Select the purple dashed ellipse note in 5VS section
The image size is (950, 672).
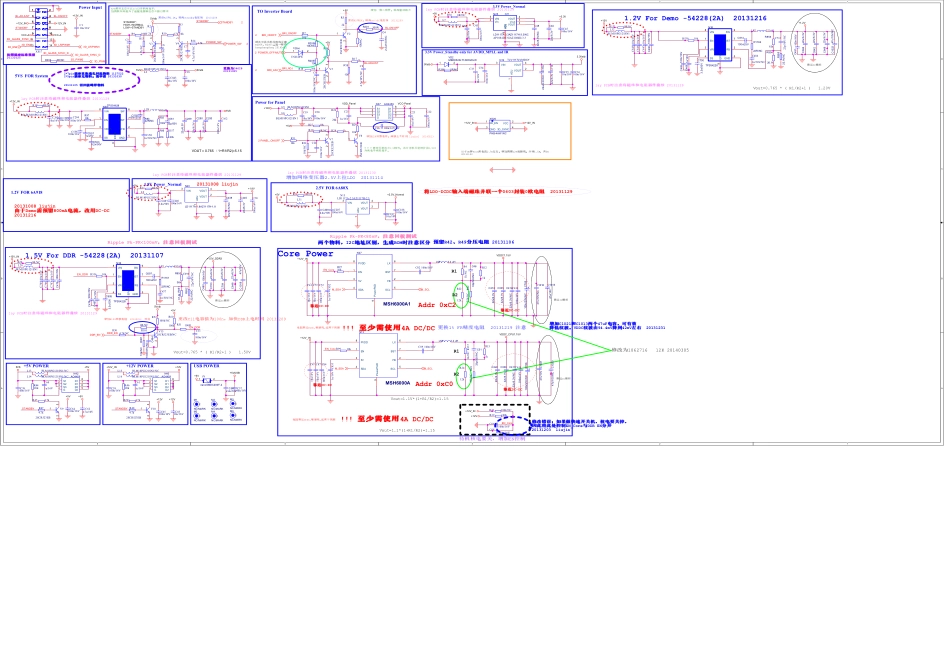96,78
